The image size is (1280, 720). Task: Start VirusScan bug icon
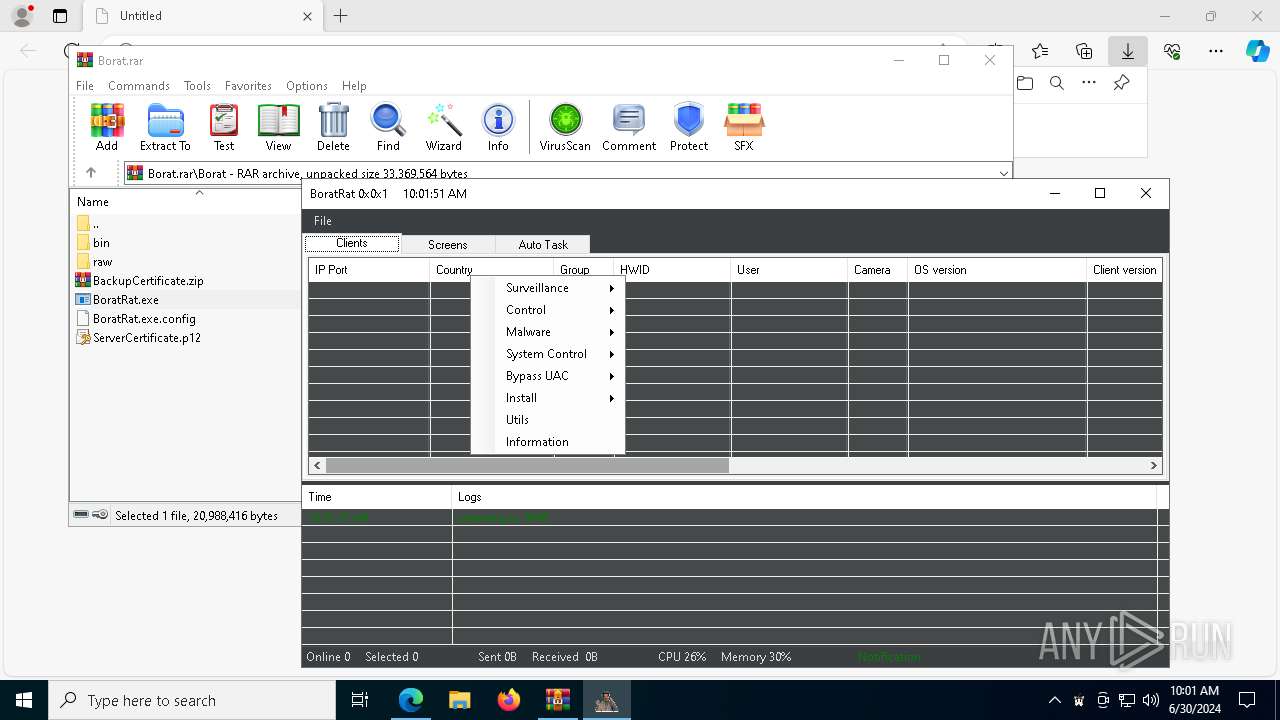pos(565,127)
